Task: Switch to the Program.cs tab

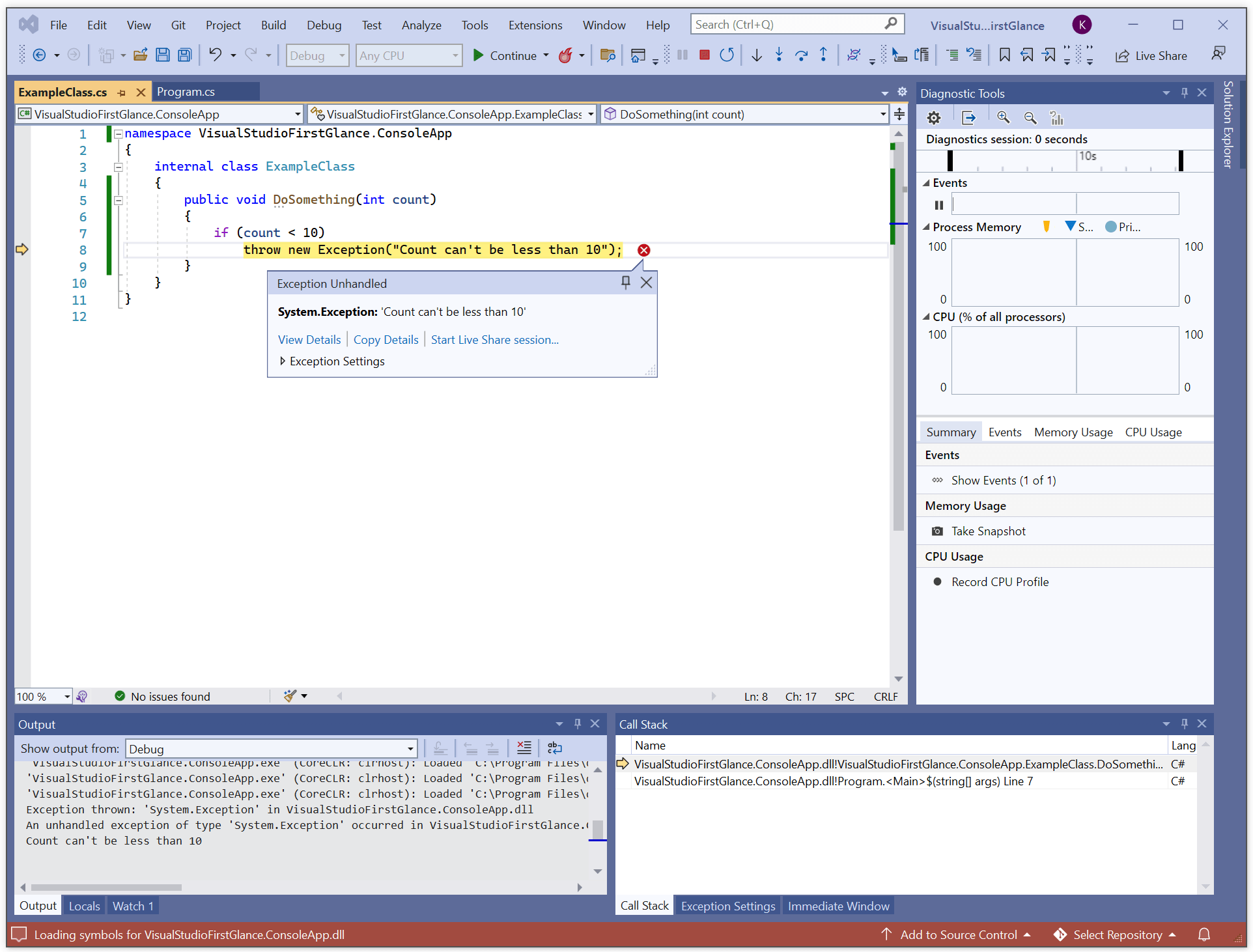Action: (x=186, y=92)
